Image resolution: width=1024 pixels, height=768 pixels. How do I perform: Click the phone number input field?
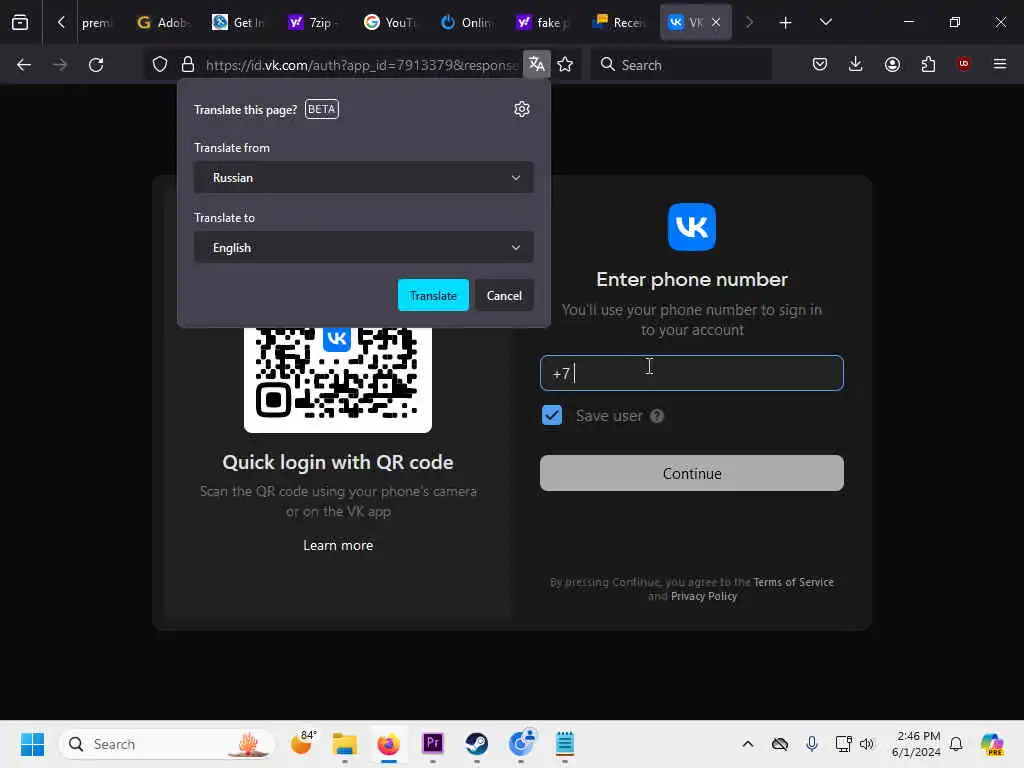(x=692, y=373)
